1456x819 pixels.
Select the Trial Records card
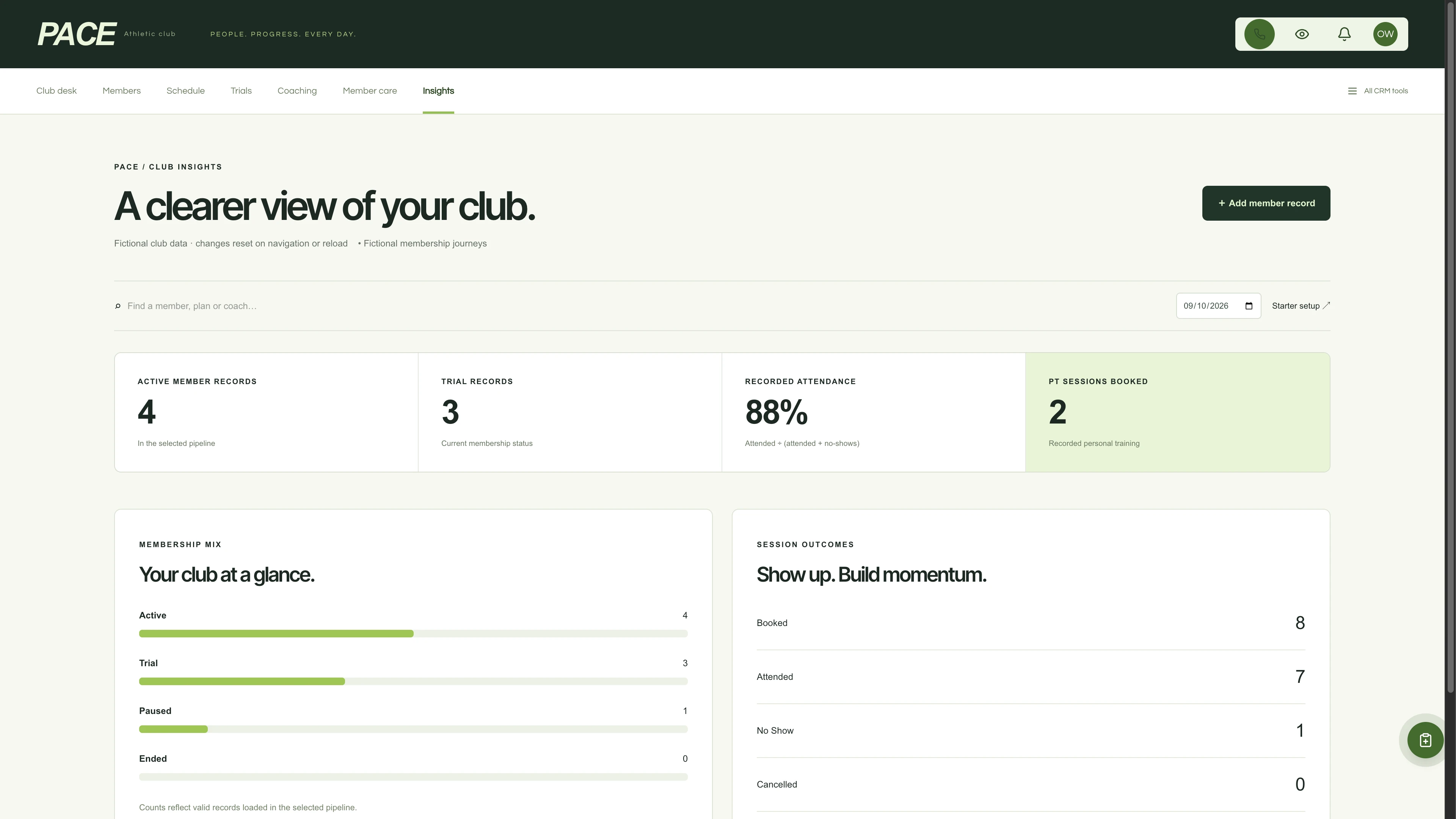(570, 412)
